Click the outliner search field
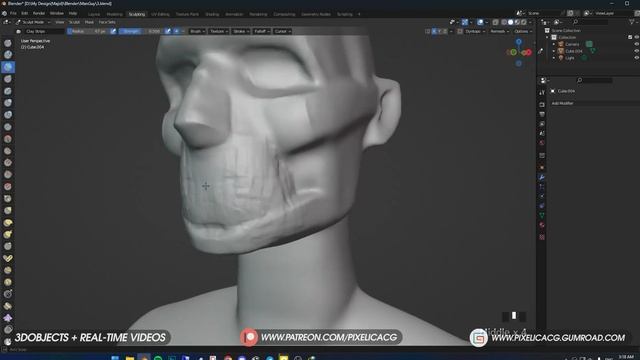Viewport: 640px width, 360px height. click(591, 22)
